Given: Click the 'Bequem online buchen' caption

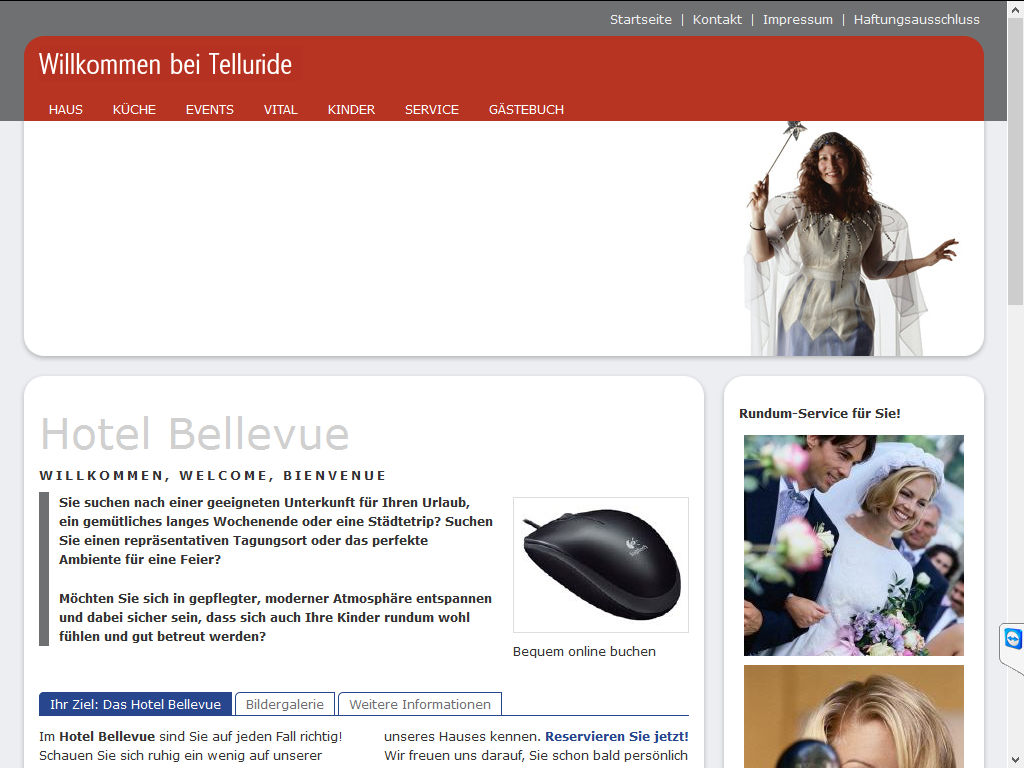Looking at the screenshot, I should click(x=584, y=651).
